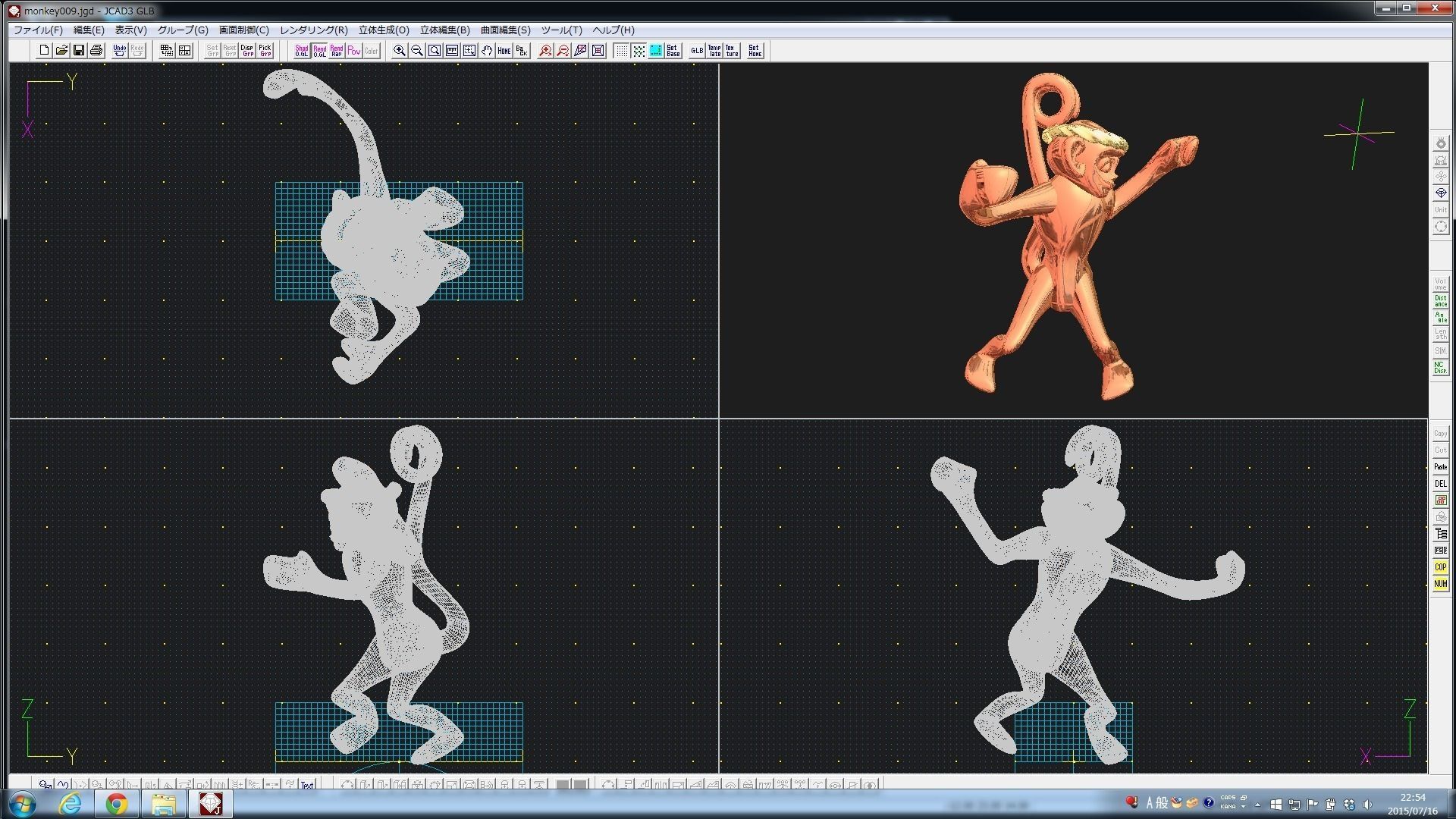Image resolution: width=1456 pixels, height=819 pixels.
Task: Open the Template toolbar button
Action: tap(714, 51)
